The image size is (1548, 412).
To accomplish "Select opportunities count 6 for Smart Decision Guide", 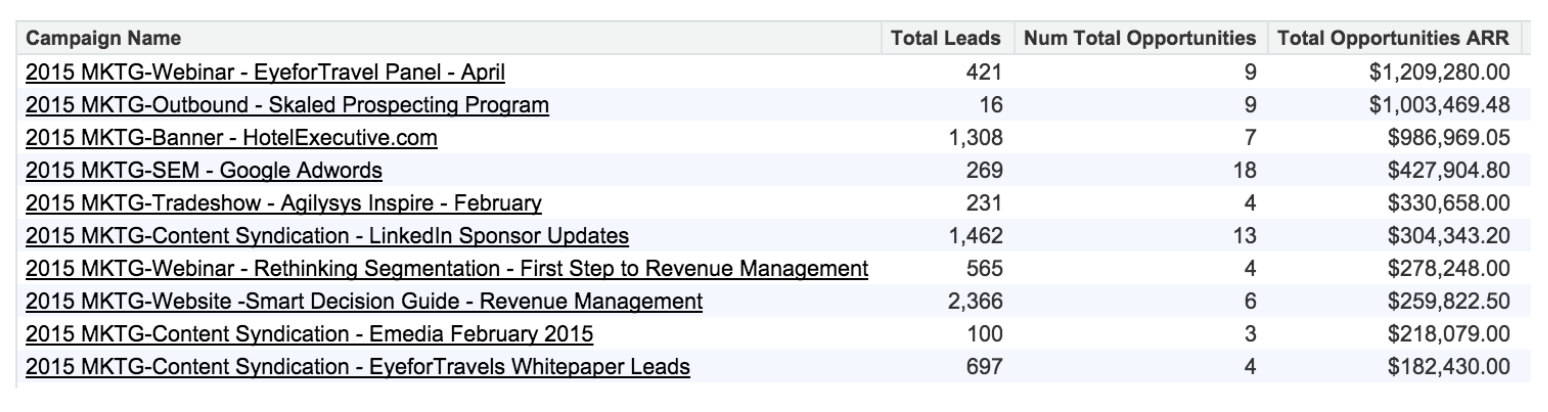I will (x=1251, y=302).
